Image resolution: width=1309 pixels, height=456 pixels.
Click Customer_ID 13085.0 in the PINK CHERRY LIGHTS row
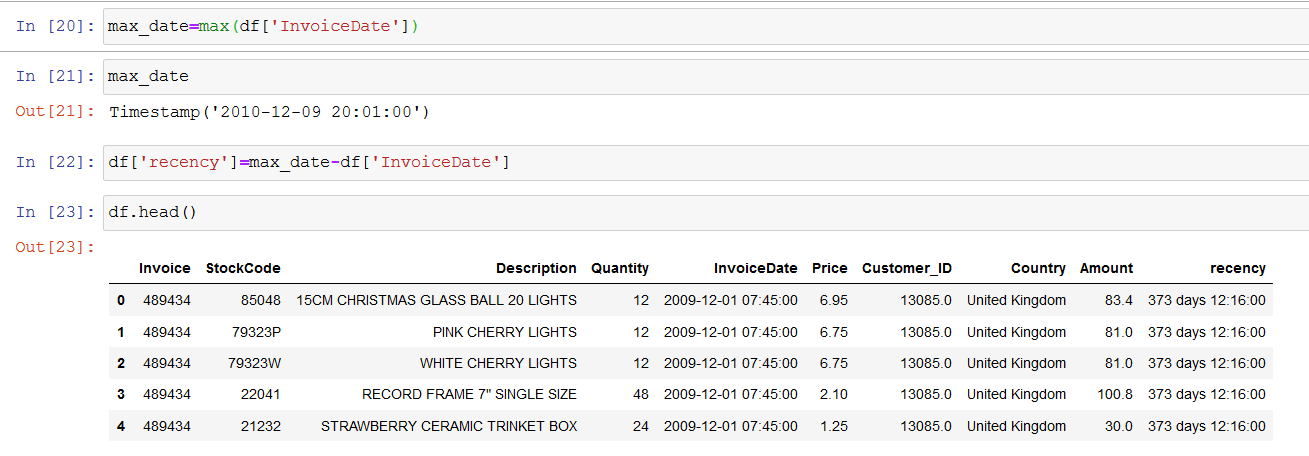pos(926,332)
